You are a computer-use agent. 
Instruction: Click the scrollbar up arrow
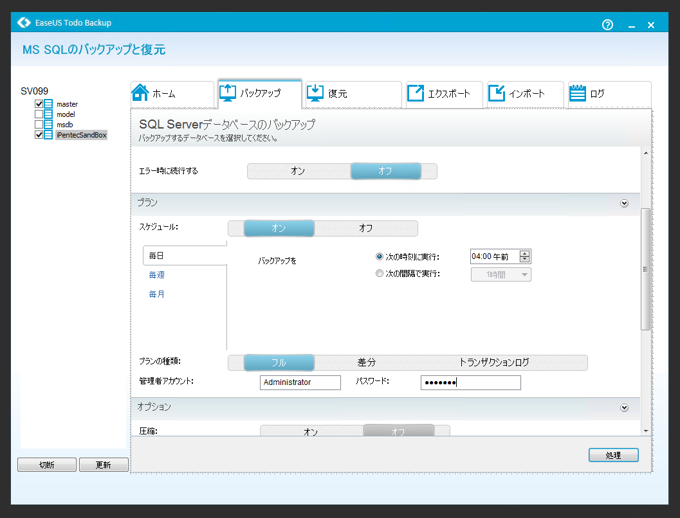tap(646, 153)
